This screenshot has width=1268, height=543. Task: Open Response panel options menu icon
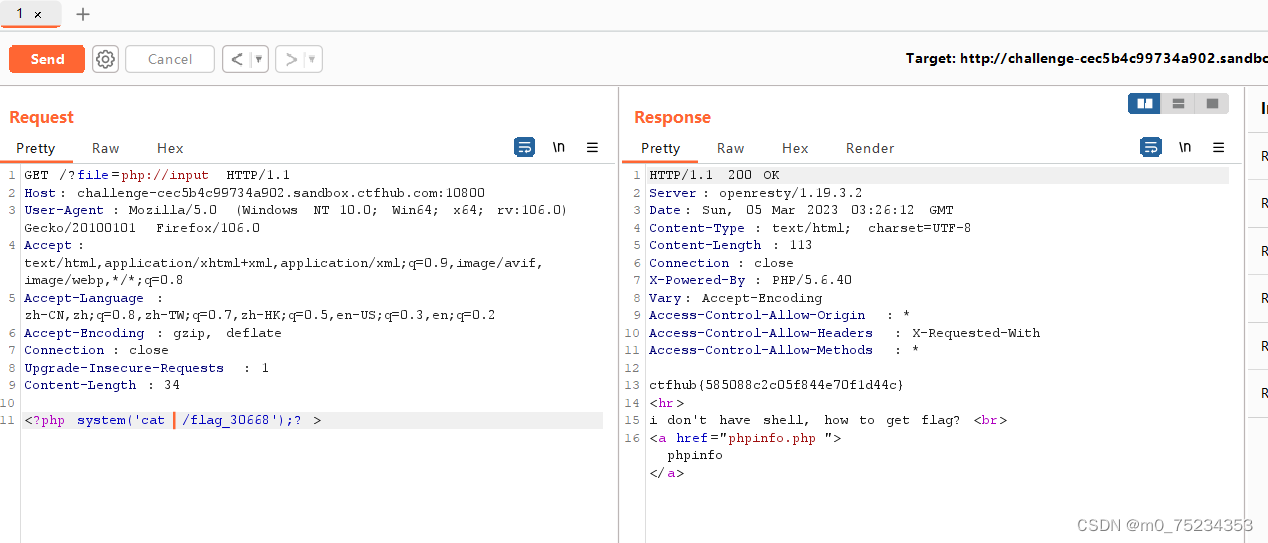1218,147
